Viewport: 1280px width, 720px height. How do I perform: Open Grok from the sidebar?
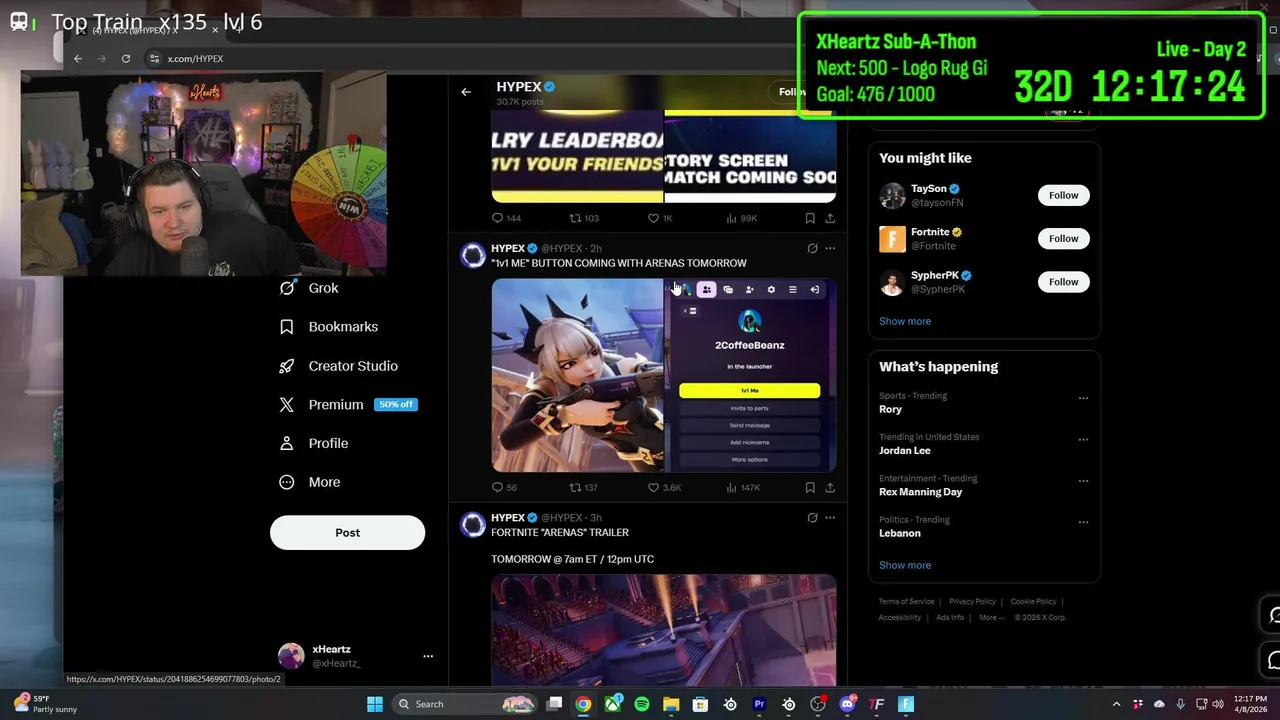309,288
